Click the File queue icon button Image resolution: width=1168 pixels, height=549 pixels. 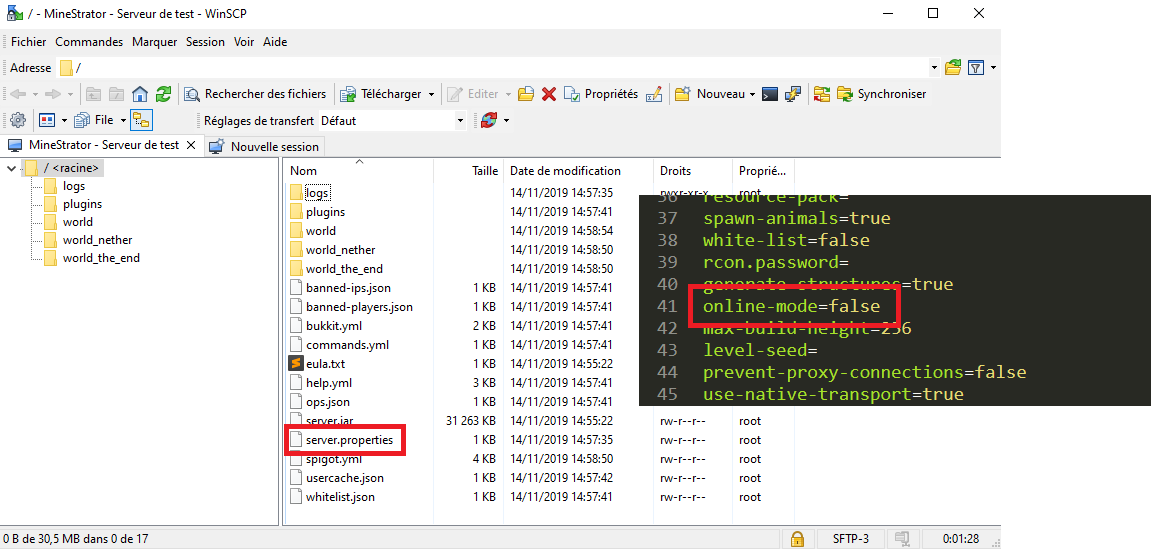coord(94,120)
